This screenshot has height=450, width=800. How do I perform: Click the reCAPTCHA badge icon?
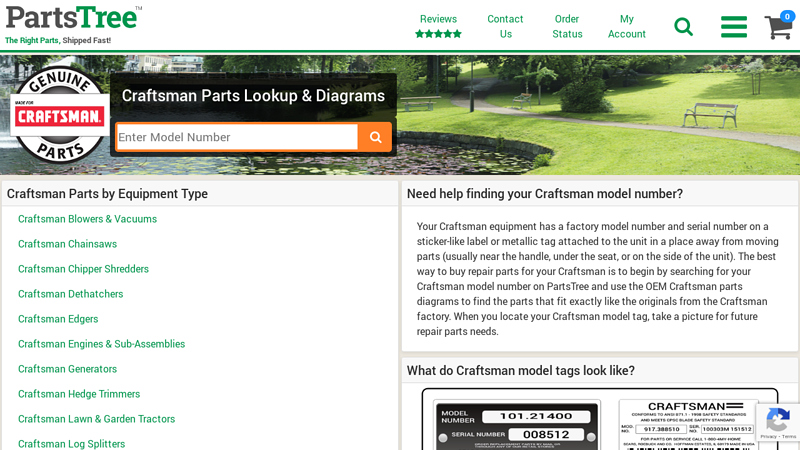tap(778, 420)
